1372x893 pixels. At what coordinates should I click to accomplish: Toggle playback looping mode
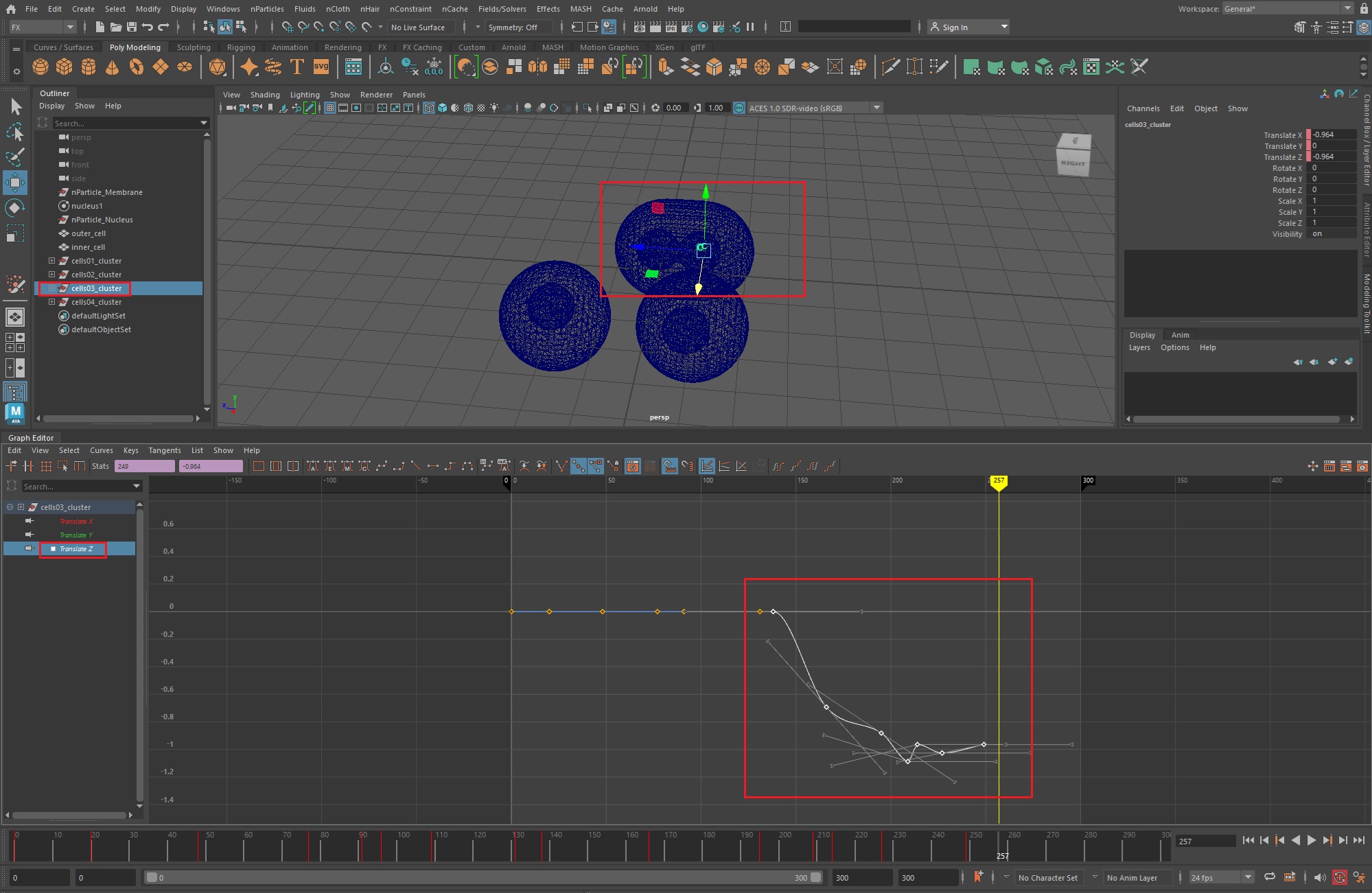pos(1270,877)
